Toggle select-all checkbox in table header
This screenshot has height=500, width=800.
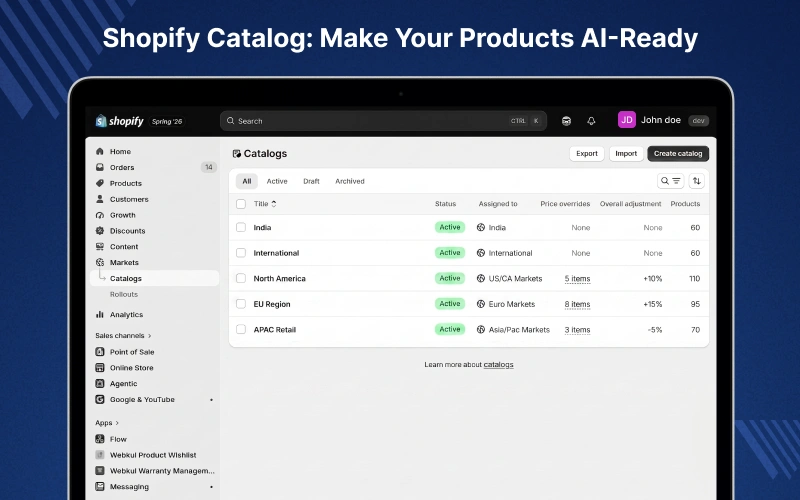point(241,204)
